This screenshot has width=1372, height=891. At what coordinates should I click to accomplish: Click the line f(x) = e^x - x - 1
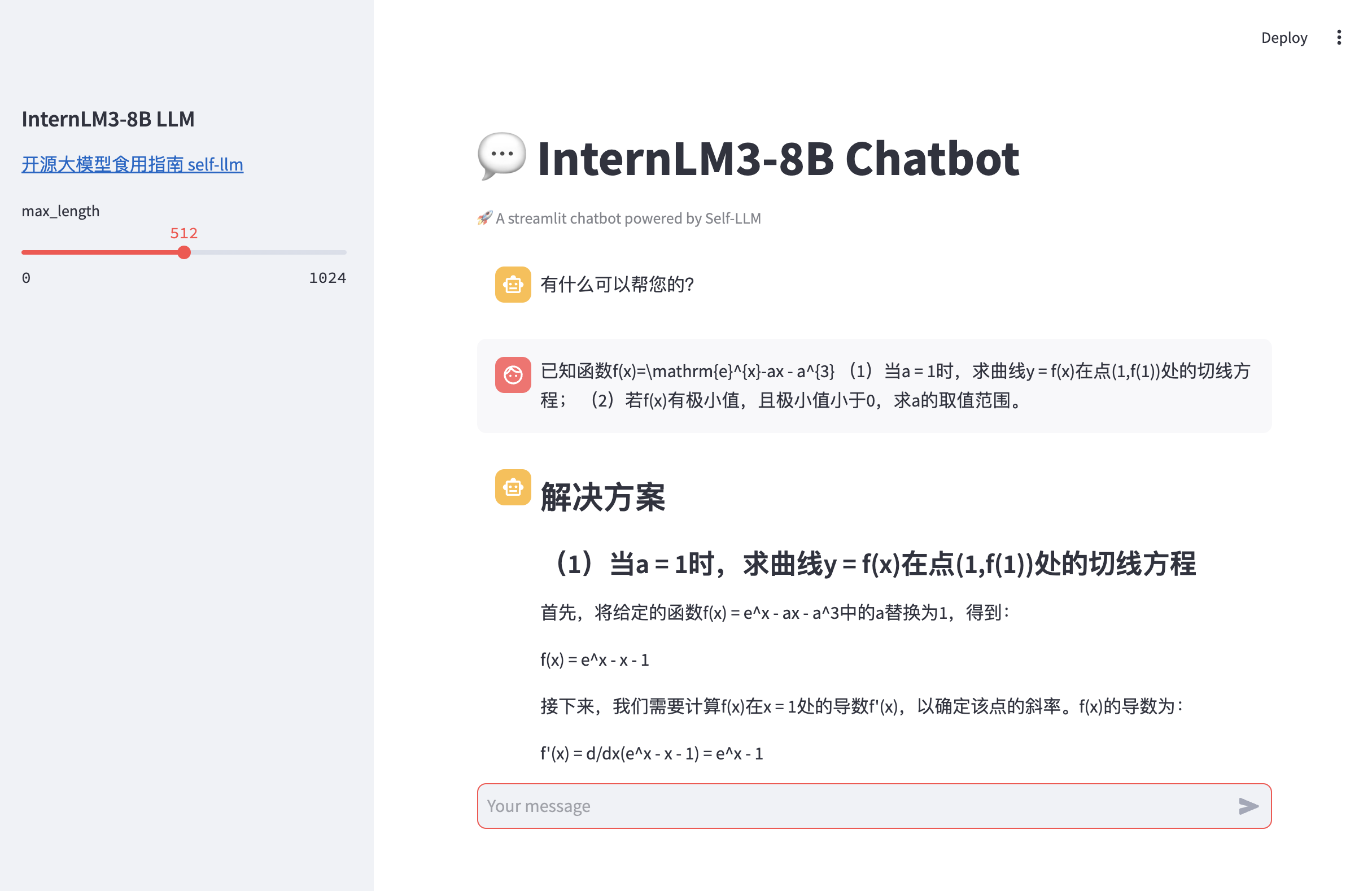[x=595, y=659]
